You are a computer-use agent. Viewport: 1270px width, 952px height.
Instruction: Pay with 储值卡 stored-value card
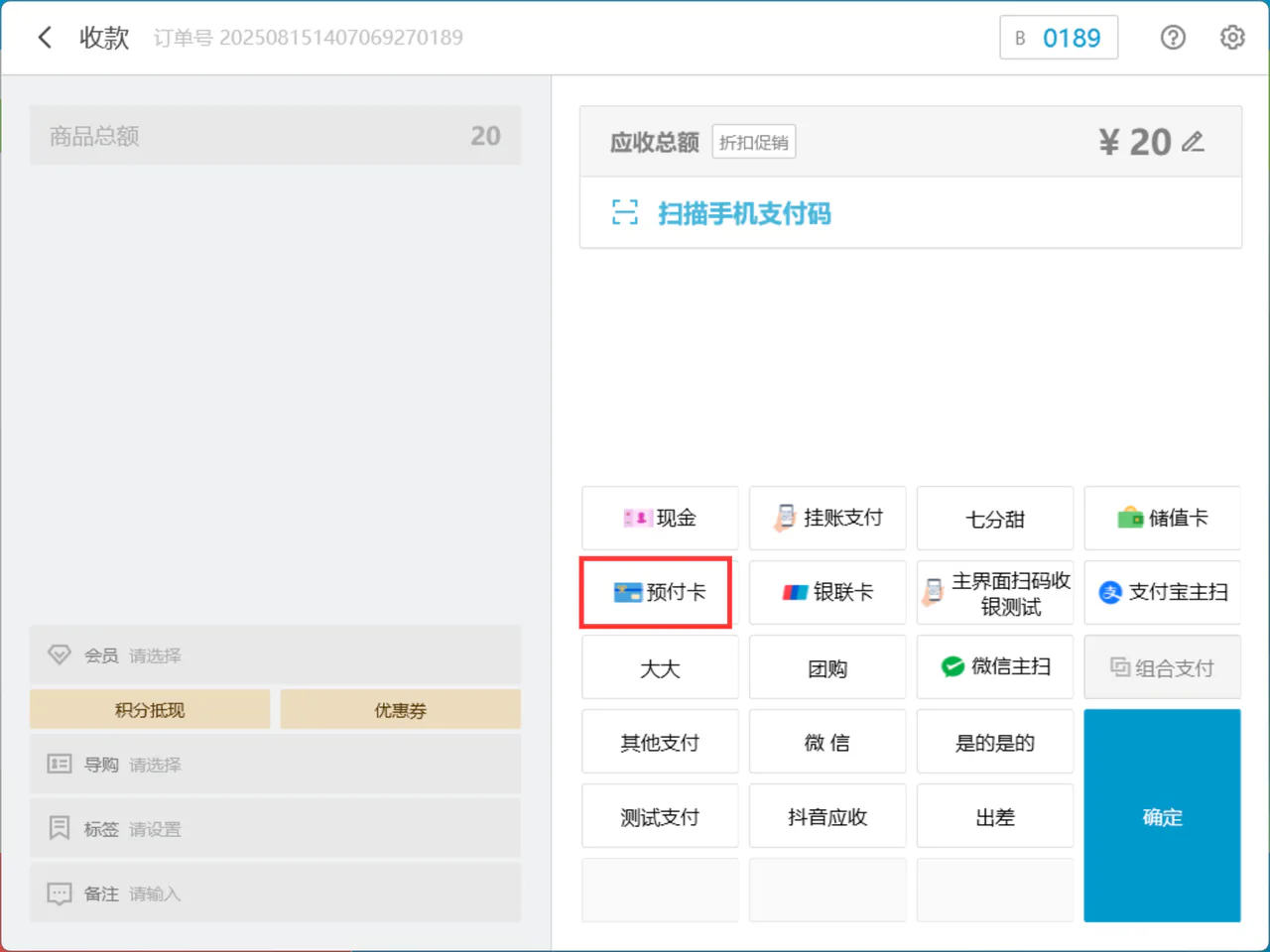[x=1163, y=518]
